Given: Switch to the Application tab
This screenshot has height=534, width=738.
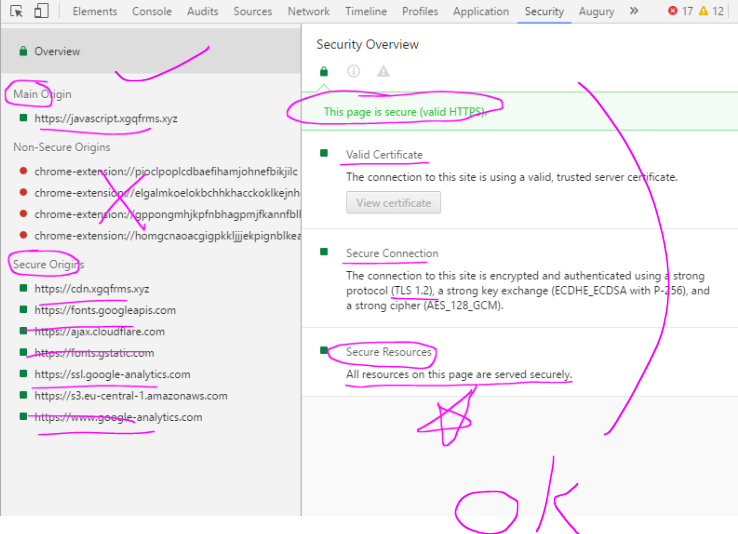Looking at the screenshot, I should (480, 11).
